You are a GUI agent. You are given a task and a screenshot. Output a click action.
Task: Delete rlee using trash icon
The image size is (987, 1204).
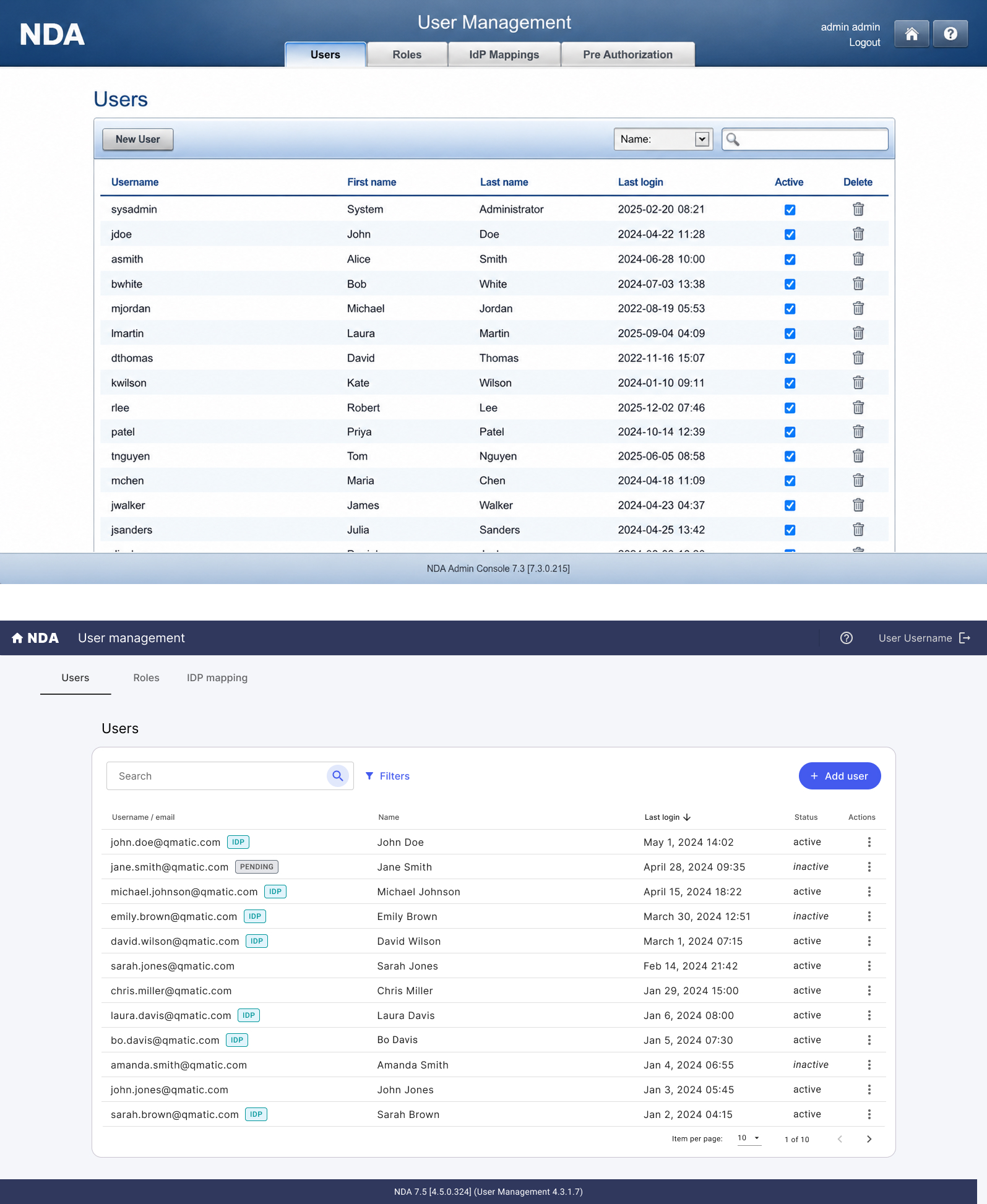point(858,407)
